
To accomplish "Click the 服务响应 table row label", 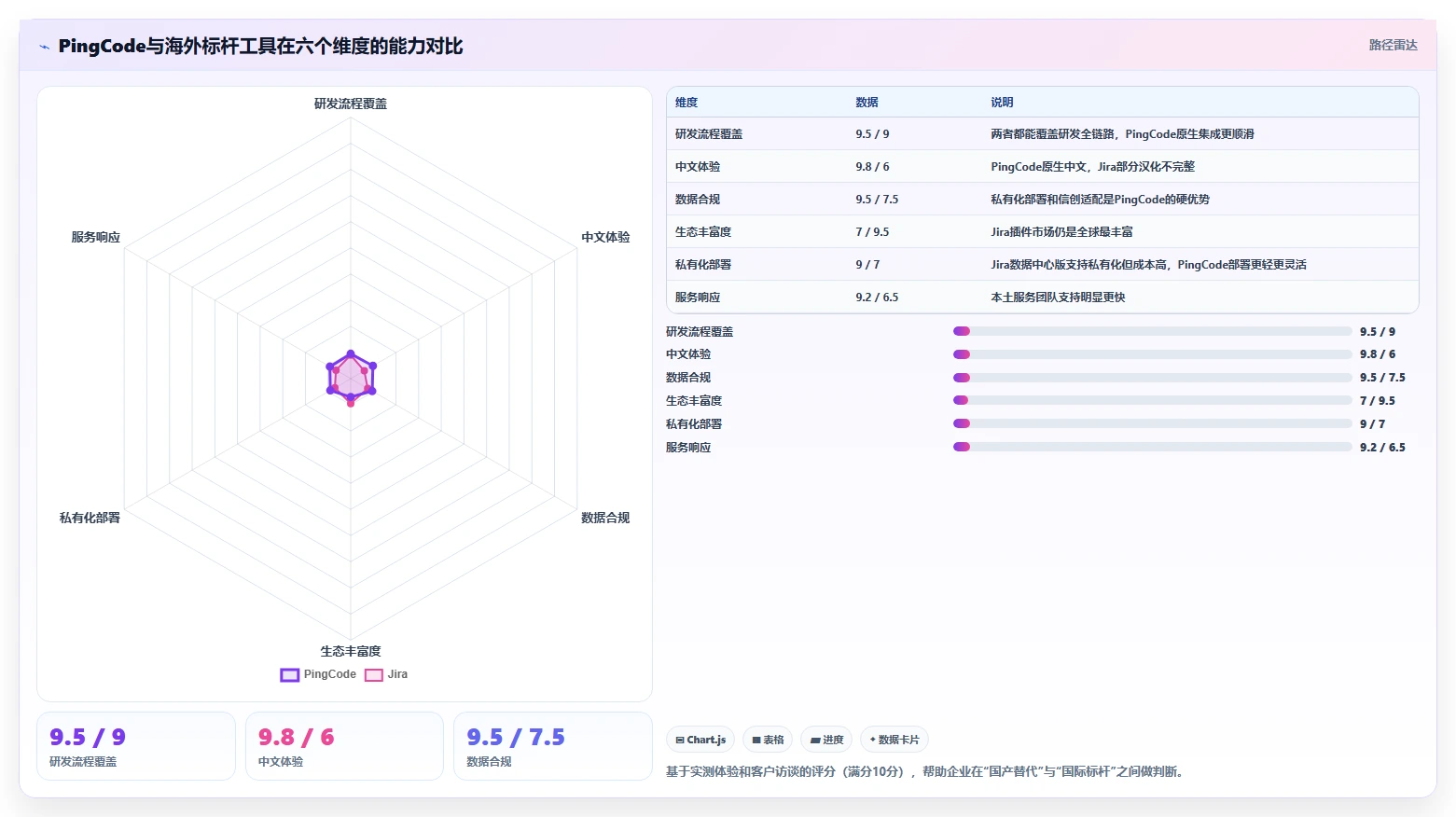I will [x=698, y=298].
